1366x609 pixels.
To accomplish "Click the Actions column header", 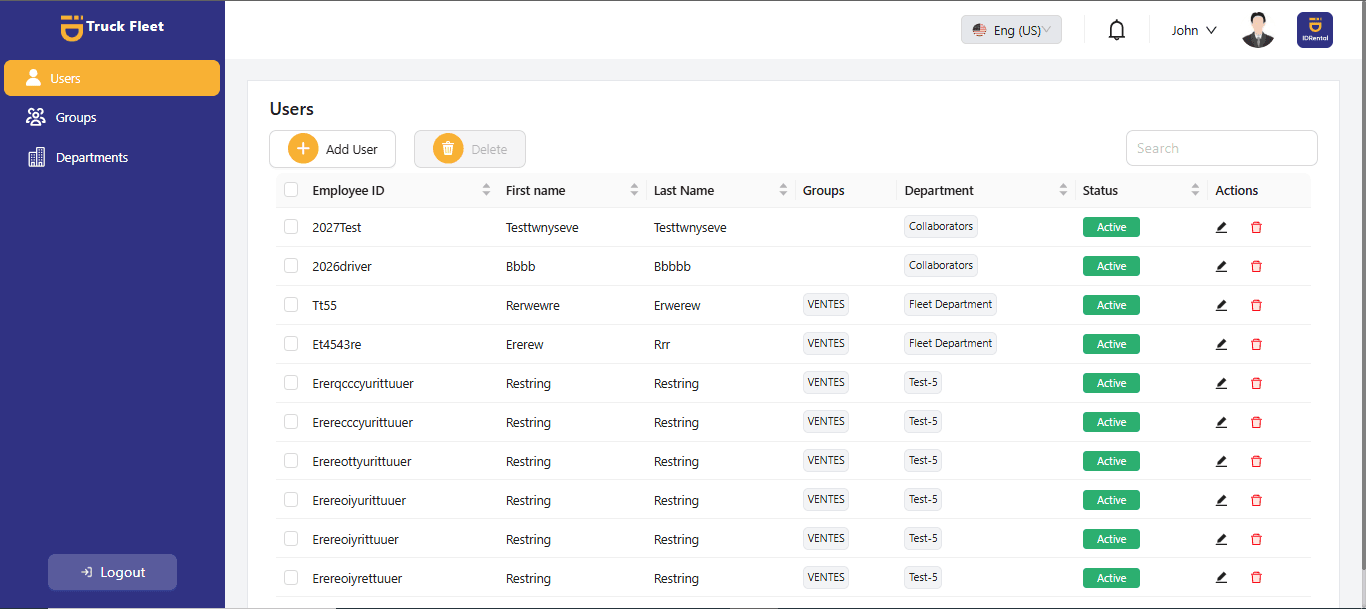I will click(1237, 190).
